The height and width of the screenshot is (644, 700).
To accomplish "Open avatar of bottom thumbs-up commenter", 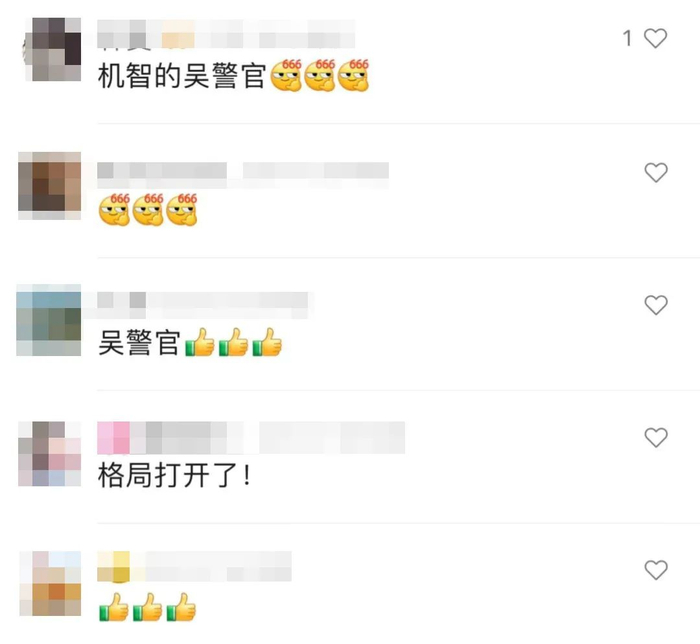I will pyautogui.click(x=50, y=583).
